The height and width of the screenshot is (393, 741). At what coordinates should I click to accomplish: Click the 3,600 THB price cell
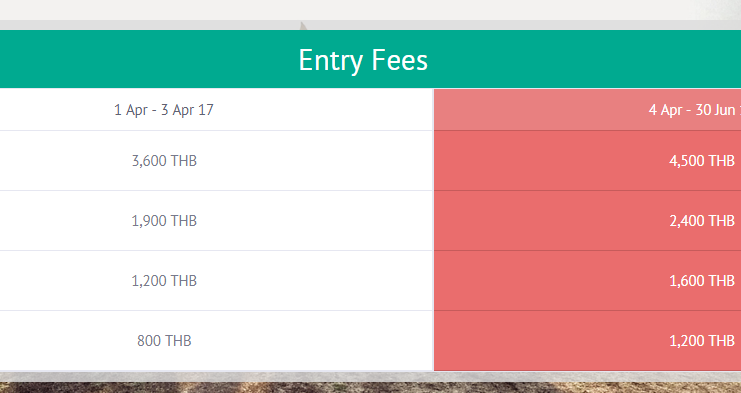pyautogui.click(x=164, y=161)
